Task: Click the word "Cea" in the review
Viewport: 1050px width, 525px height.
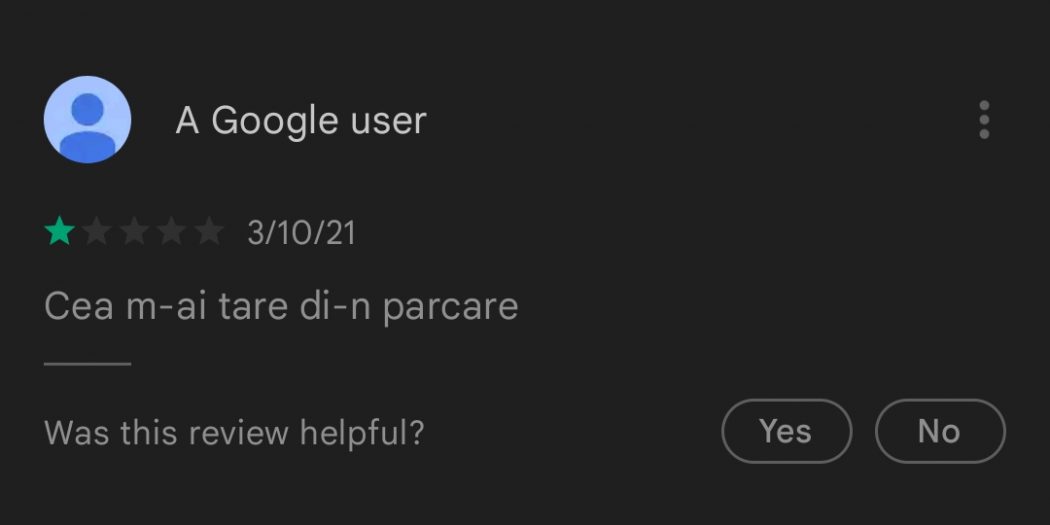Action: click(79, 306)
